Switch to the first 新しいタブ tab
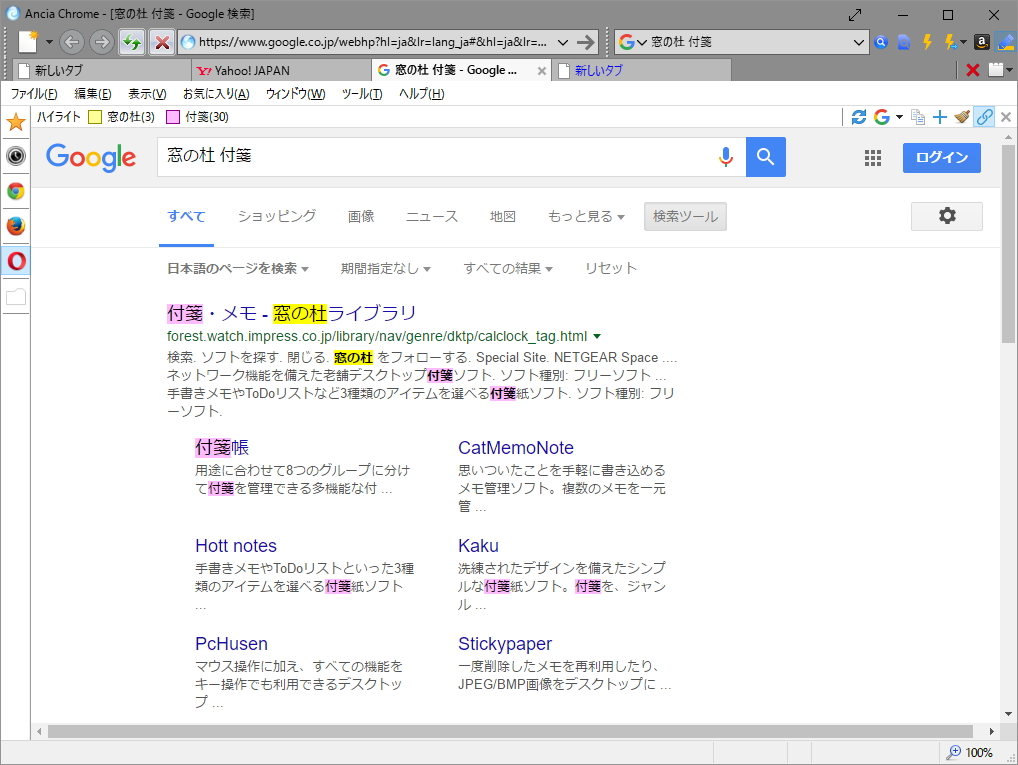The image size is (1018, 765). pos(102,70)
